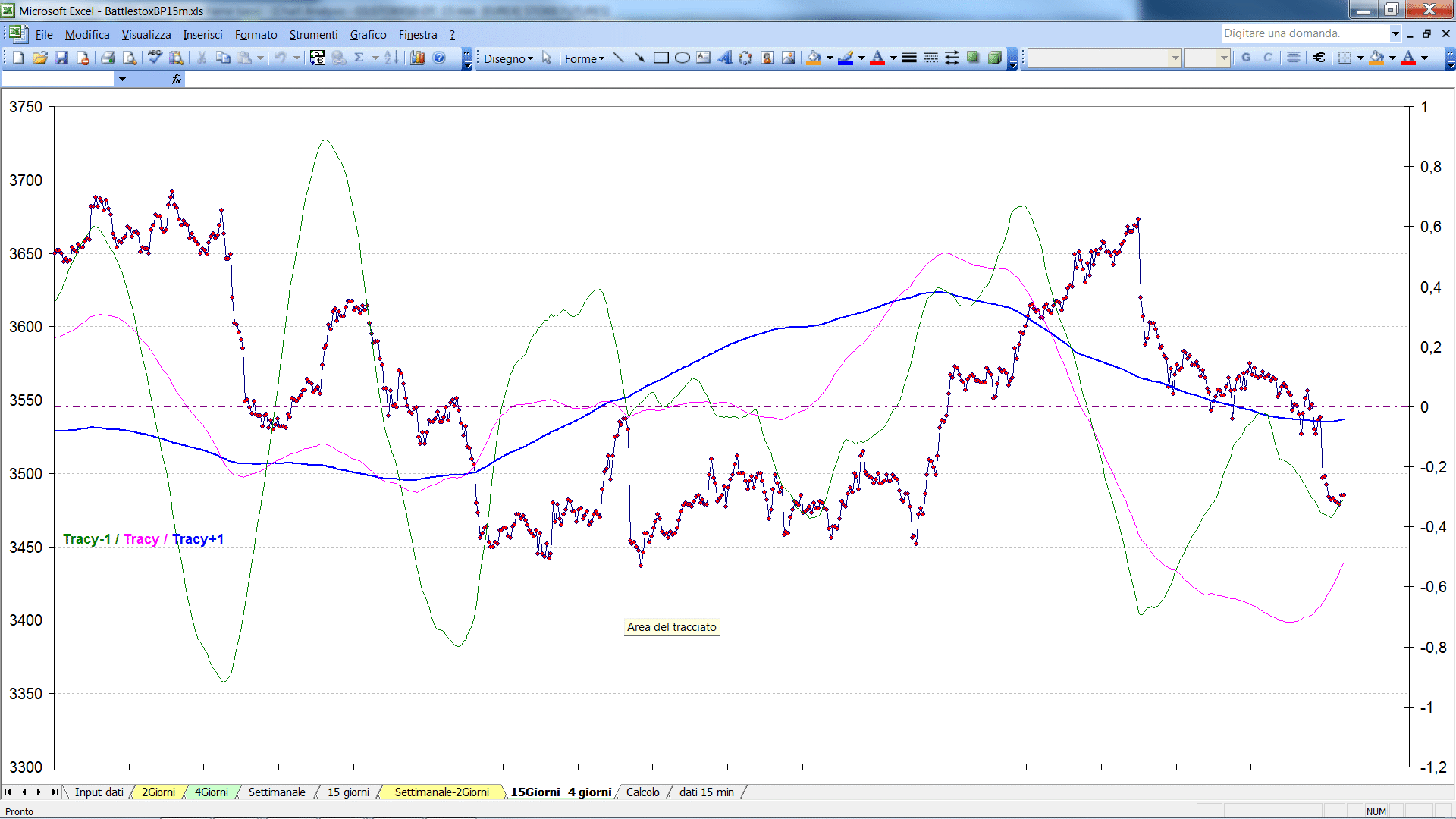1456x819 pixels.
Task: Apply drawing Line Color brush
Action: point(846,58)
